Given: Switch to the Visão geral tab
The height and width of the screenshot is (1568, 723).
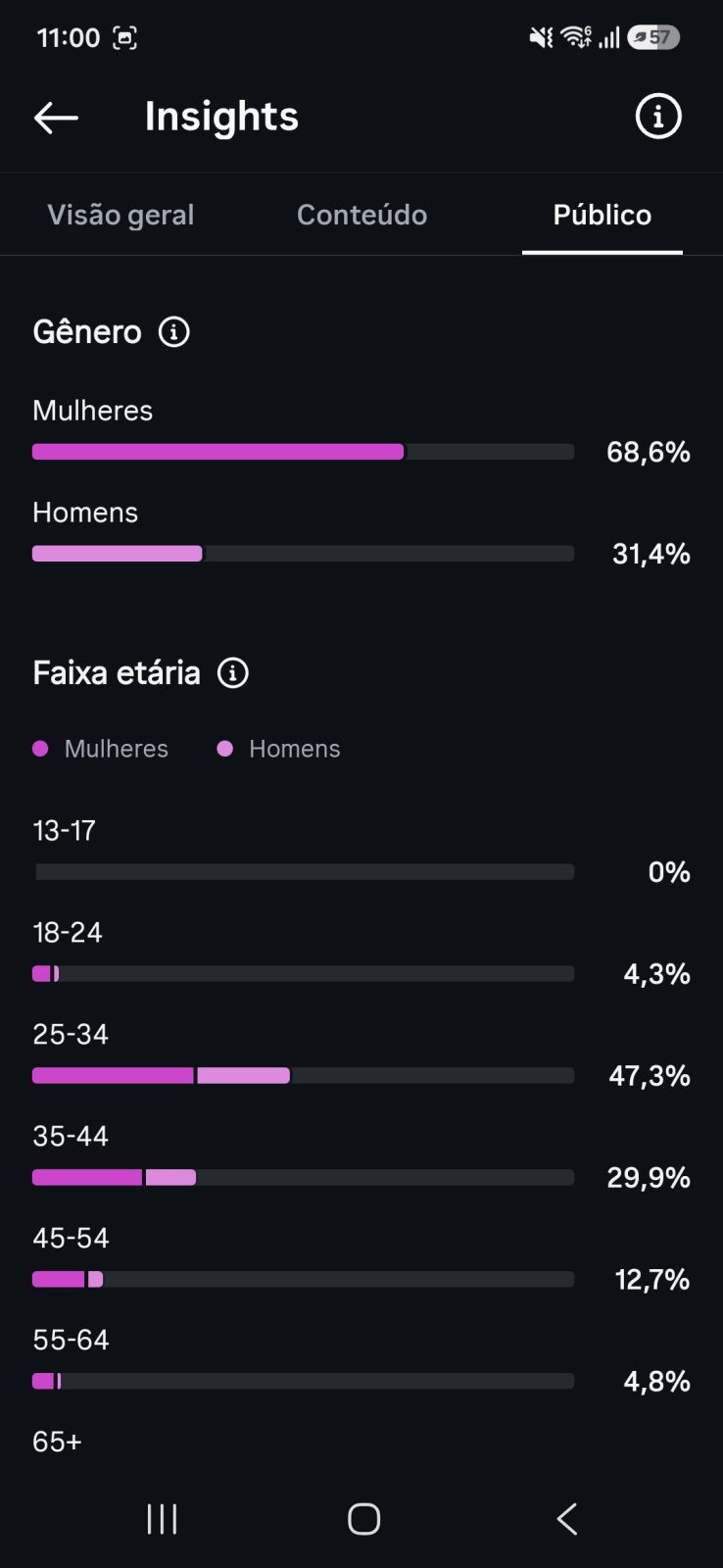Looking at the screenshot, I should coord(120,215).
